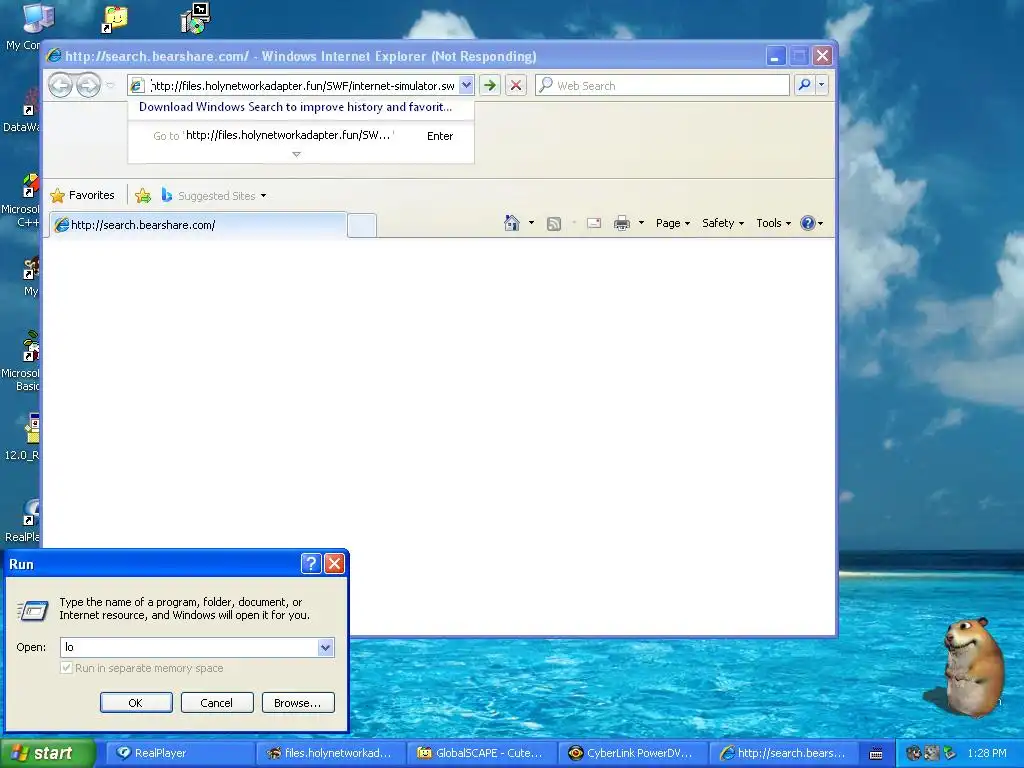Open the Page menu
Screen dimensions: 1024x768
point(673,223)
